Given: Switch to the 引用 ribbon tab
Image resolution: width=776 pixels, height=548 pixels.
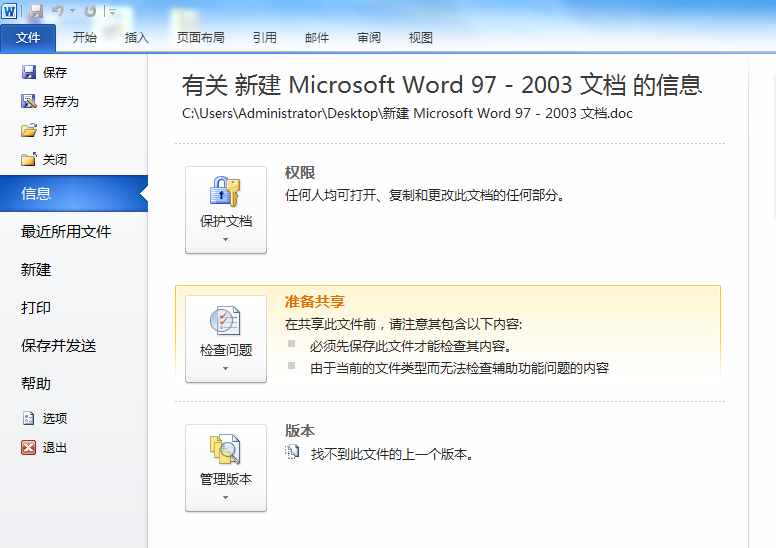Looking at the screenshot, I should [x=265, y=38].
